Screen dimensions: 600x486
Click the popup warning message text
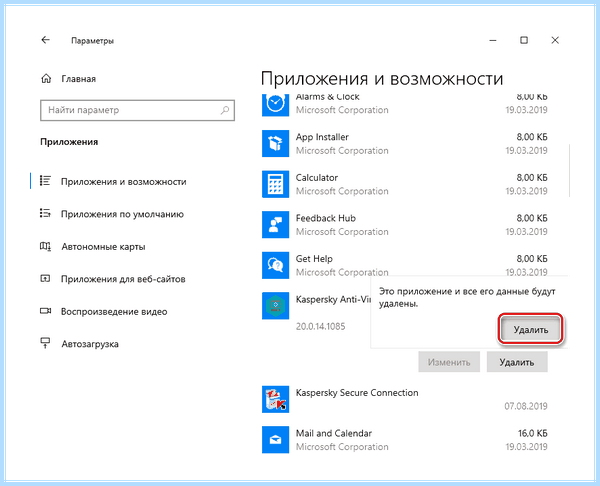point(467,297)
